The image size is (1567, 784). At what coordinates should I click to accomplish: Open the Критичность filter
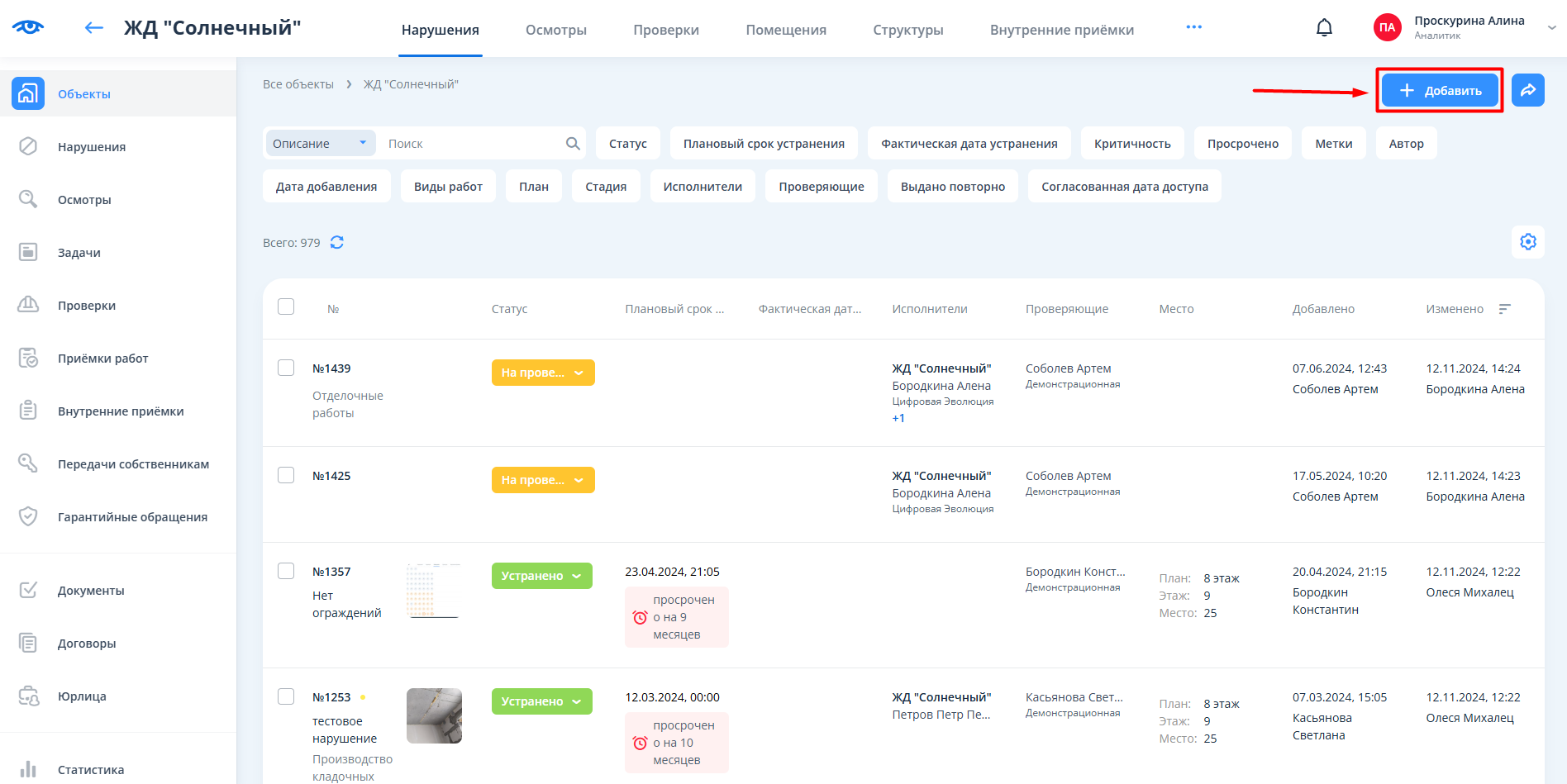click(1131, 144)
